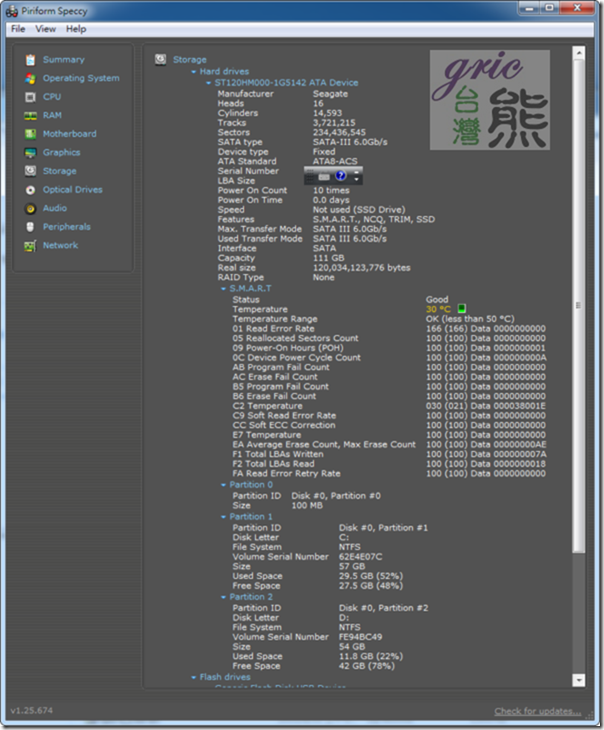Open the Summary section icon
604x730 pixels.
(x=30, y=60)
